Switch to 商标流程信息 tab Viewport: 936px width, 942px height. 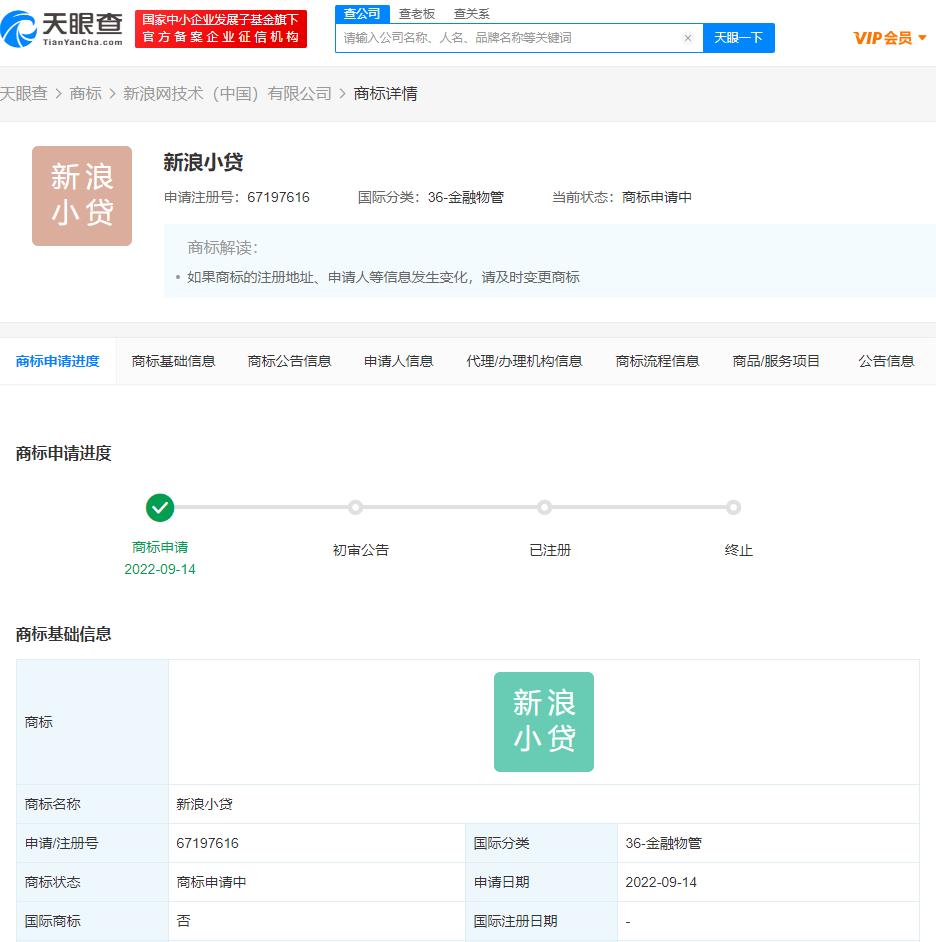657,361
